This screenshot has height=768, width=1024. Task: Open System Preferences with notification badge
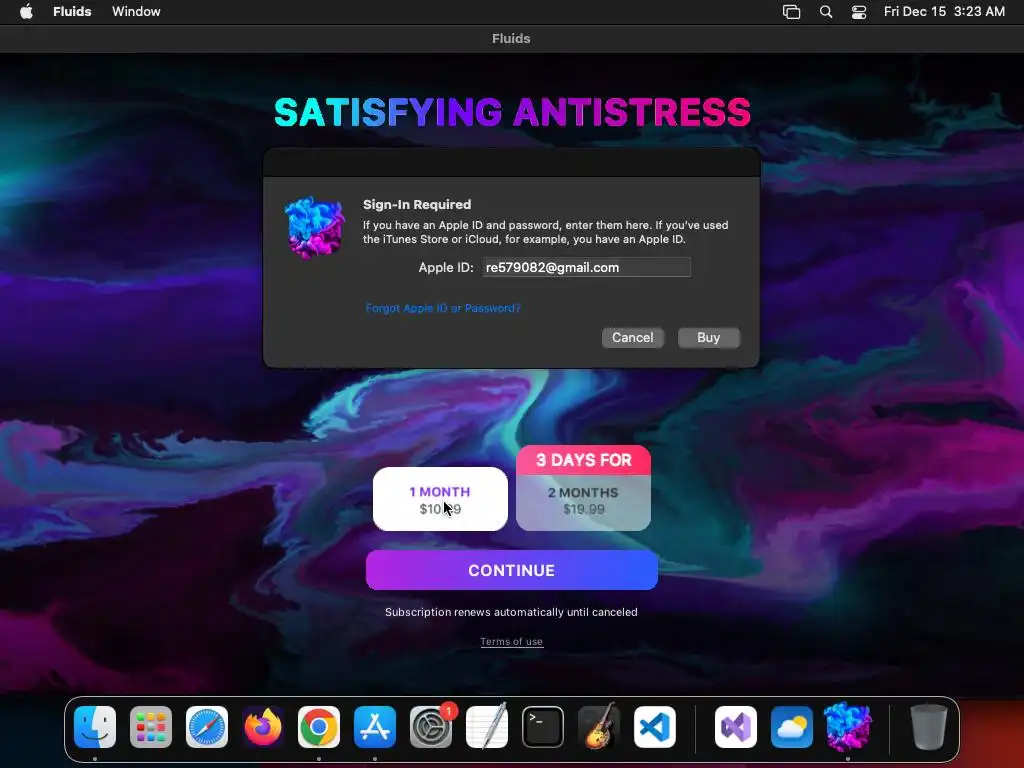(431, 727)
